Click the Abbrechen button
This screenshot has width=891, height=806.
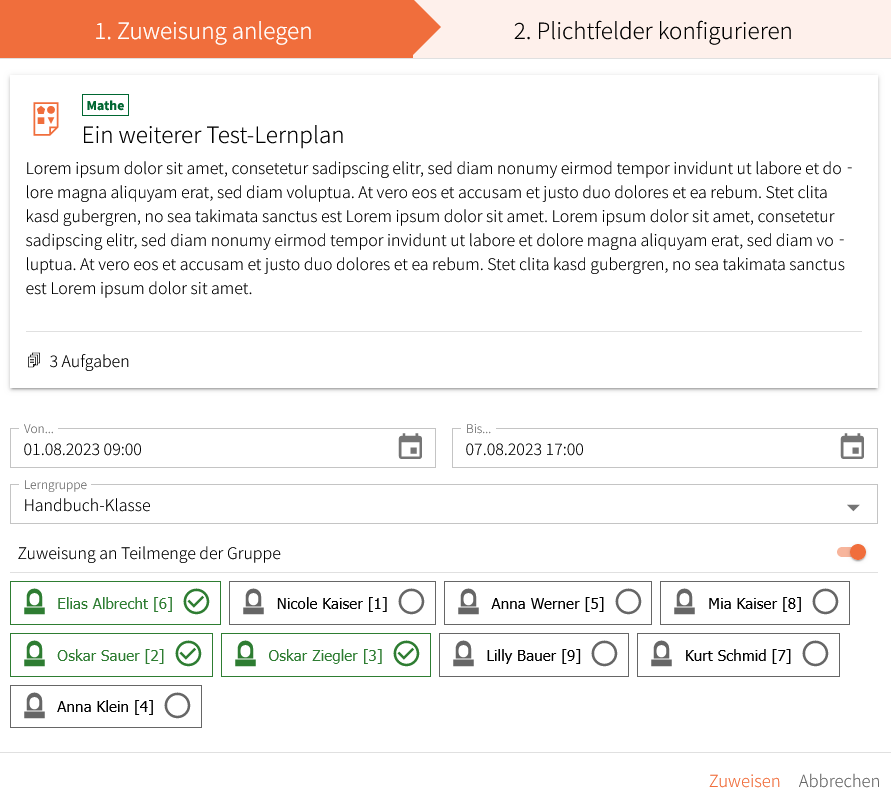coord(839,781)
